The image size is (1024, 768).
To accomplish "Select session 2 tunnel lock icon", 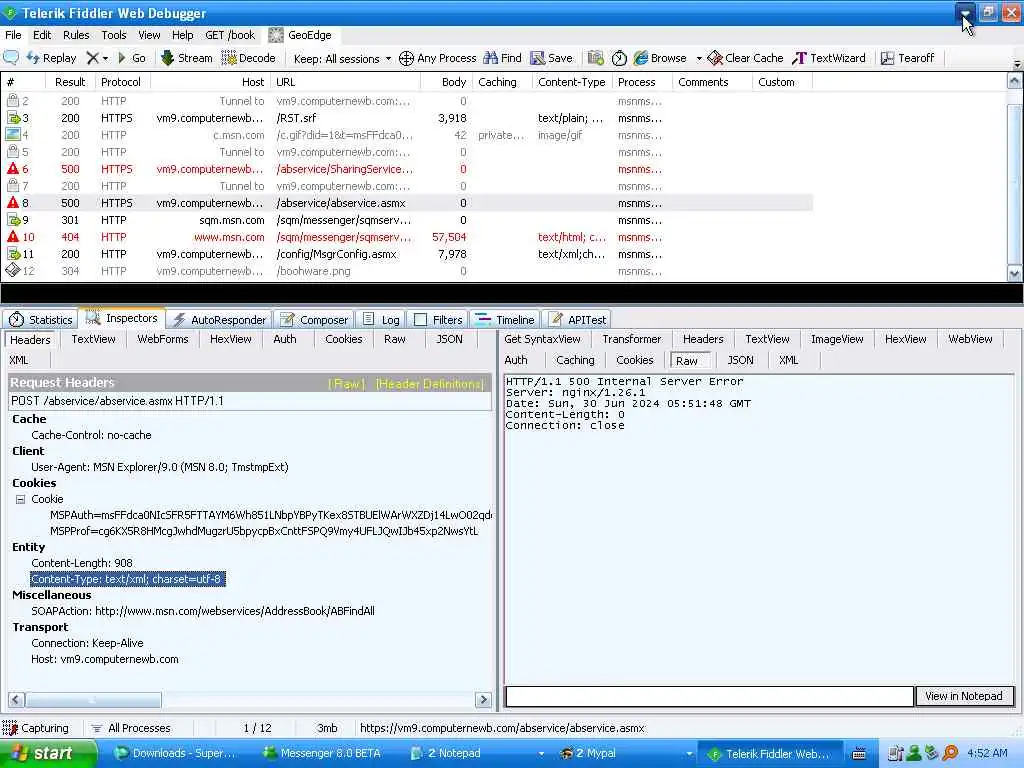I will pyautogui.click(x=13, y=101).
